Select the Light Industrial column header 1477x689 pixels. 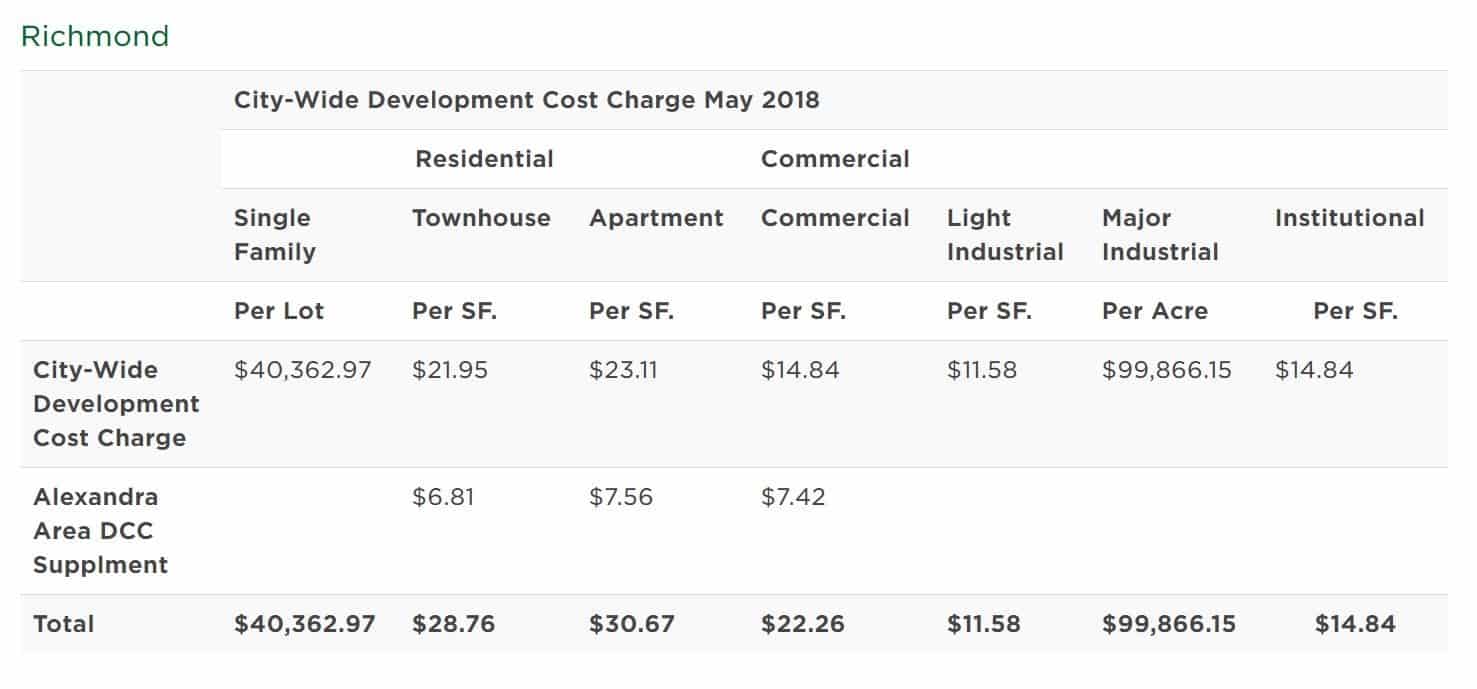(x=1005, y=235)
